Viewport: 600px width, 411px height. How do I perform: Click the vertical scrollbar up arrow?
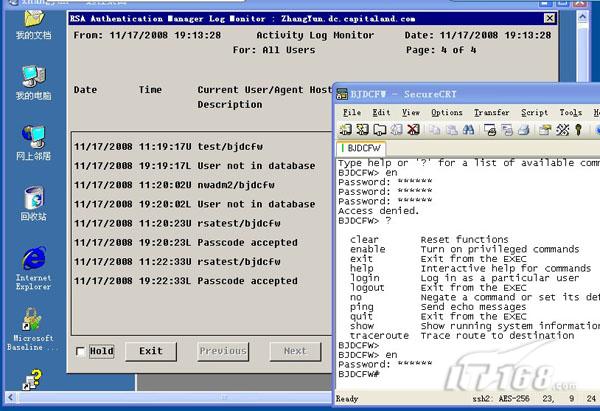click(582, 17)
